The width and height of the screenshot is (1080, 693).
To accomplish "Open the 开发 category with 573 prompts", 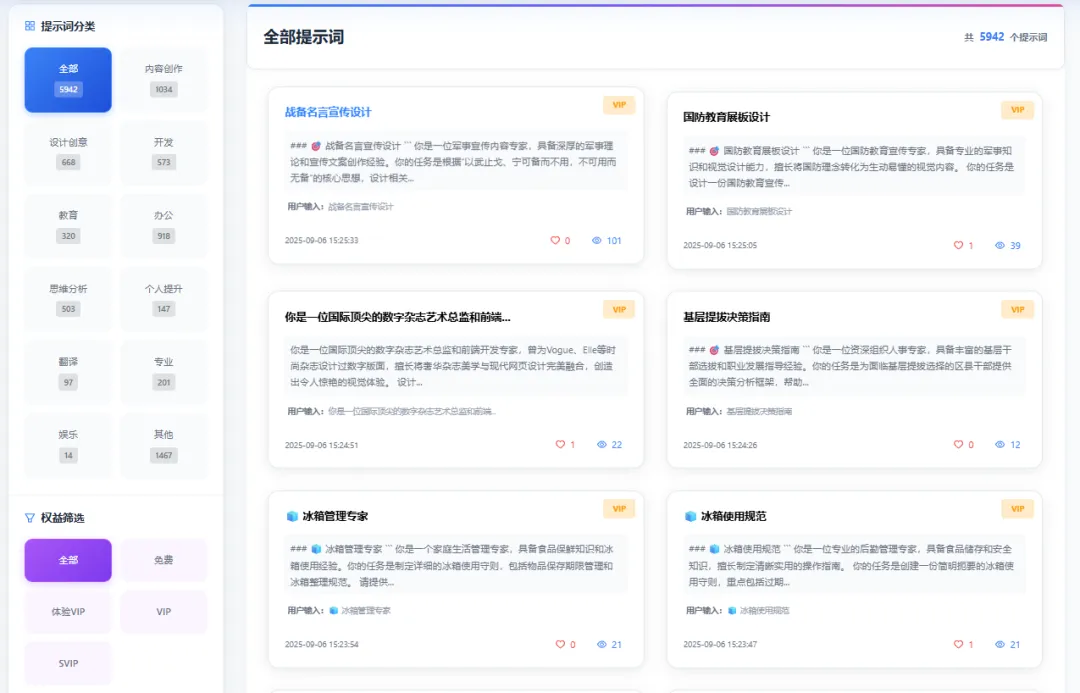I will click(163, 152).
